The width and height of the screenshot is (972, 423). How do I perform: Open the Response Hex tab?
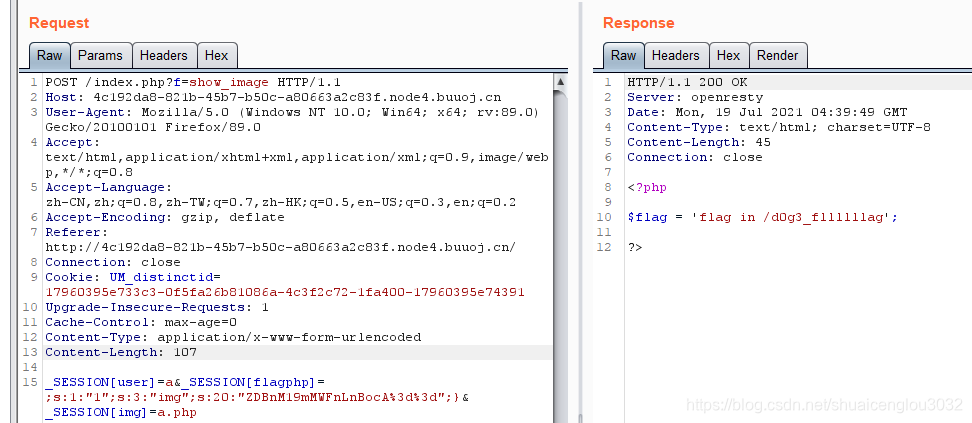pos(728,55)
